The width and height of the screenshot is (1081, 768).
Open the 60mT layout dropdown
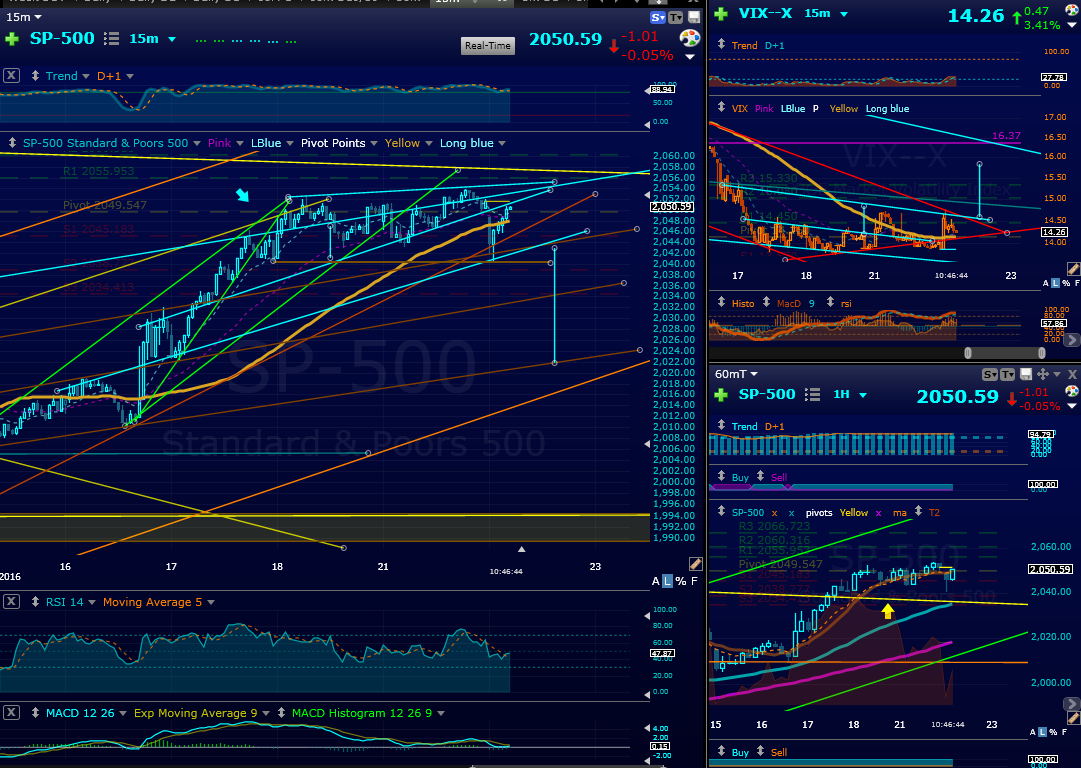coord(754,374)
